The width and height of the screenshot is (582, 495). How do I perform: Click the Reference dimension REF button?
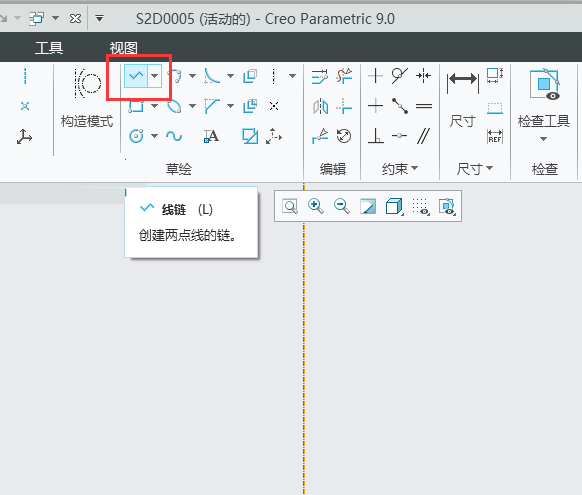tap(495, 136)
